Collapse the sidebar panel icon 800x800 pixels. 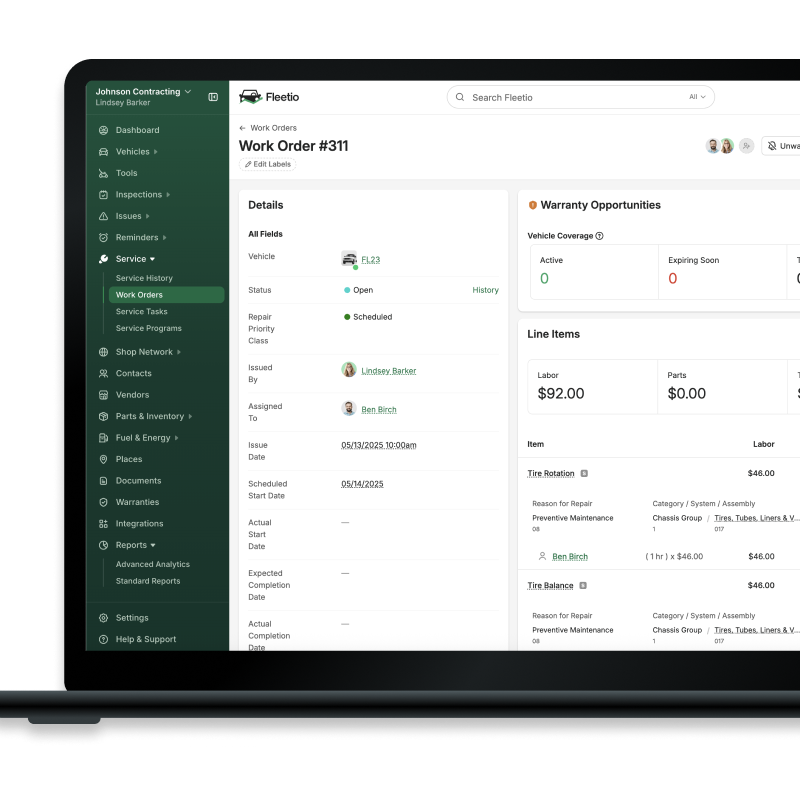(x=213, y=97)
